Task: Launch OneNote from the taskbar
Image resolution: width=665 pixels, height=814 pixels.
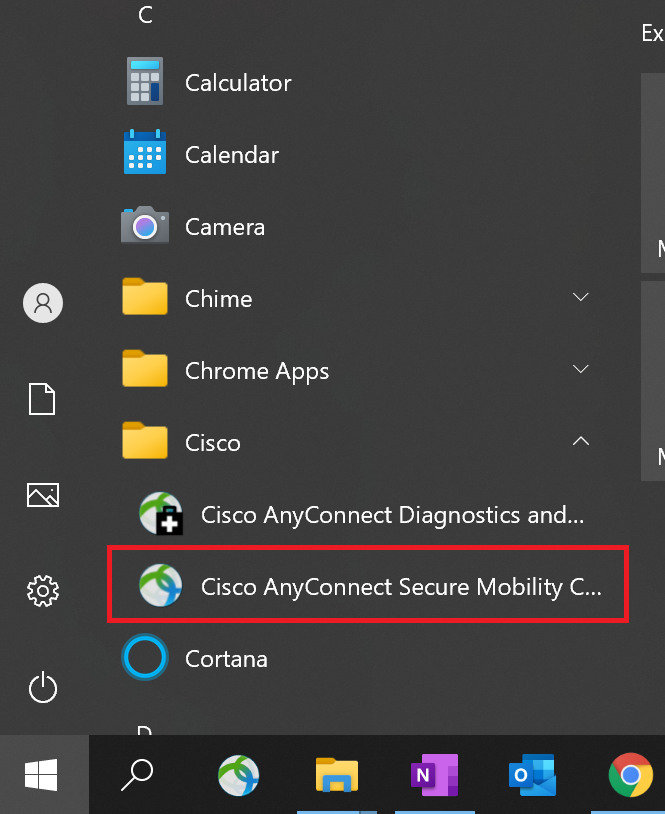Action: coord(435,775)
